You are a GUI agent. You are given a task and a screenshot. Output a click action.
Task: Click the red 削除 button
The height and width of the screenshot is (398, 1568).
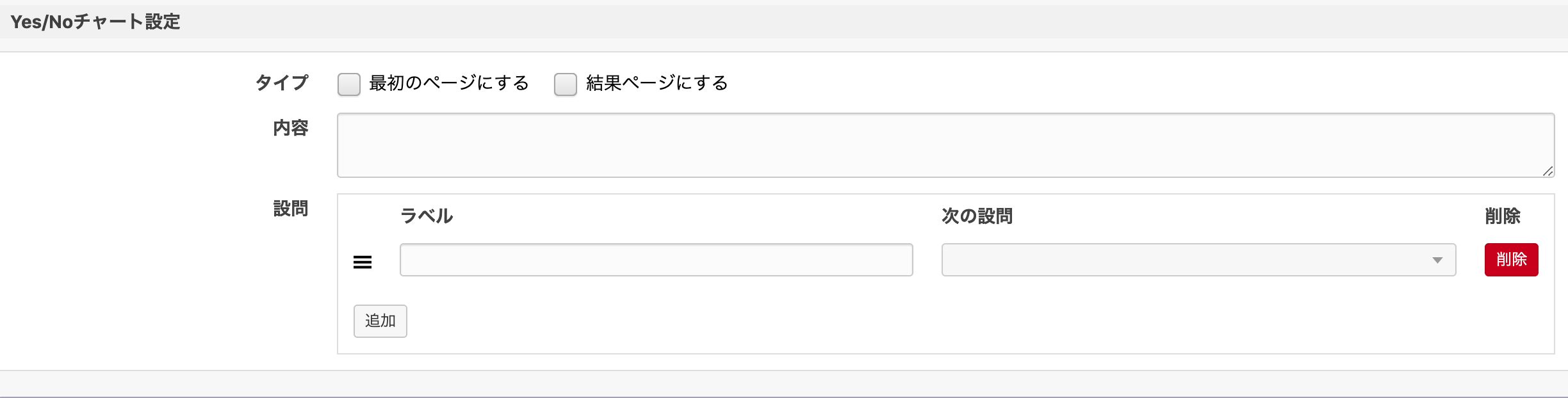pos(1511,260)
